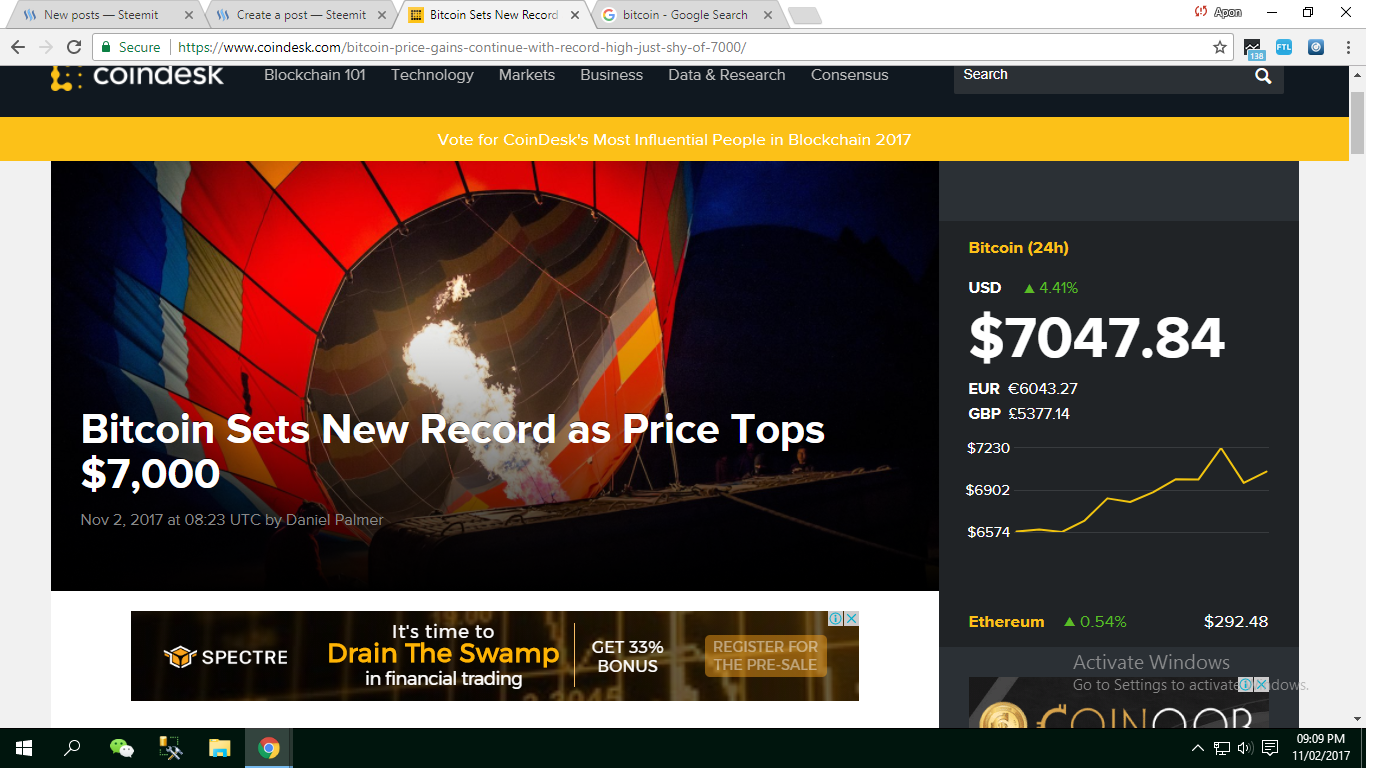Click the search magnifier icon on CoinDesk

click(1262, 75)
